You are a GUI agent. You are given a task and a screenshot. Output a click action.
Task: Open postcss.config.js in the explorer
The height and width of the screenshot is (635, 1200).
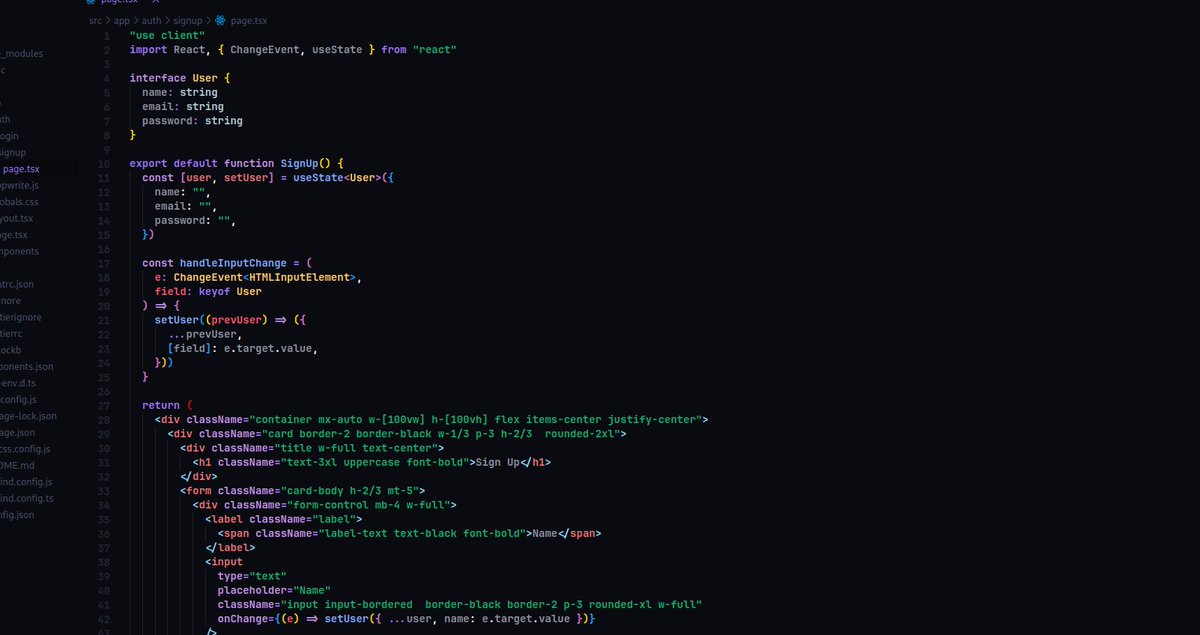(x=26, y=449)
